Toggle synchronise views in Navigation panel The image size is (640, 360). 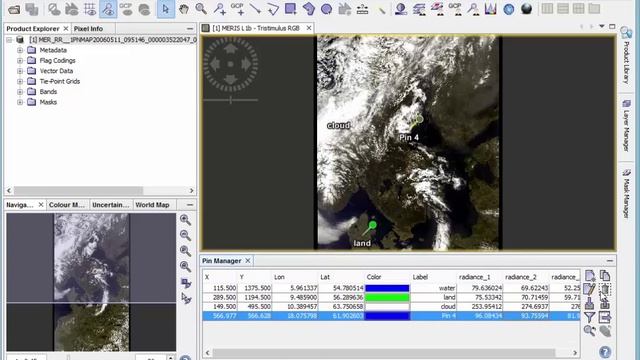tap(186, 282)
